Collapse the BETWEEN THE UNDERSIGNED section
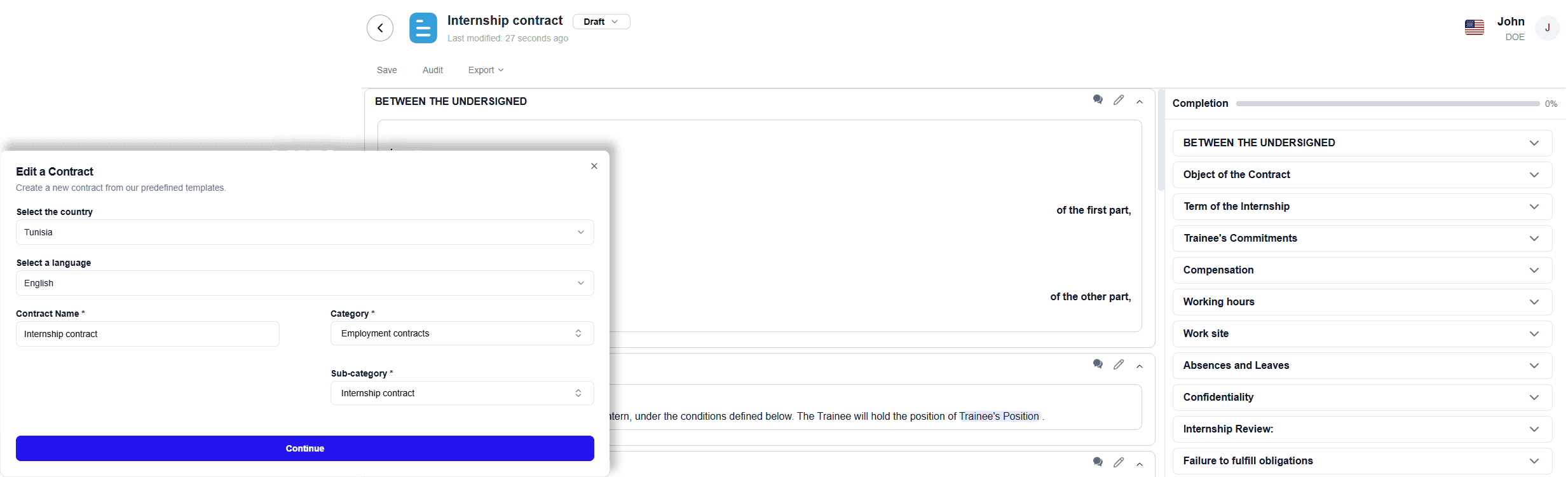The width and height of the screenshot is (1568, 477). click(x=1140, y=102)
